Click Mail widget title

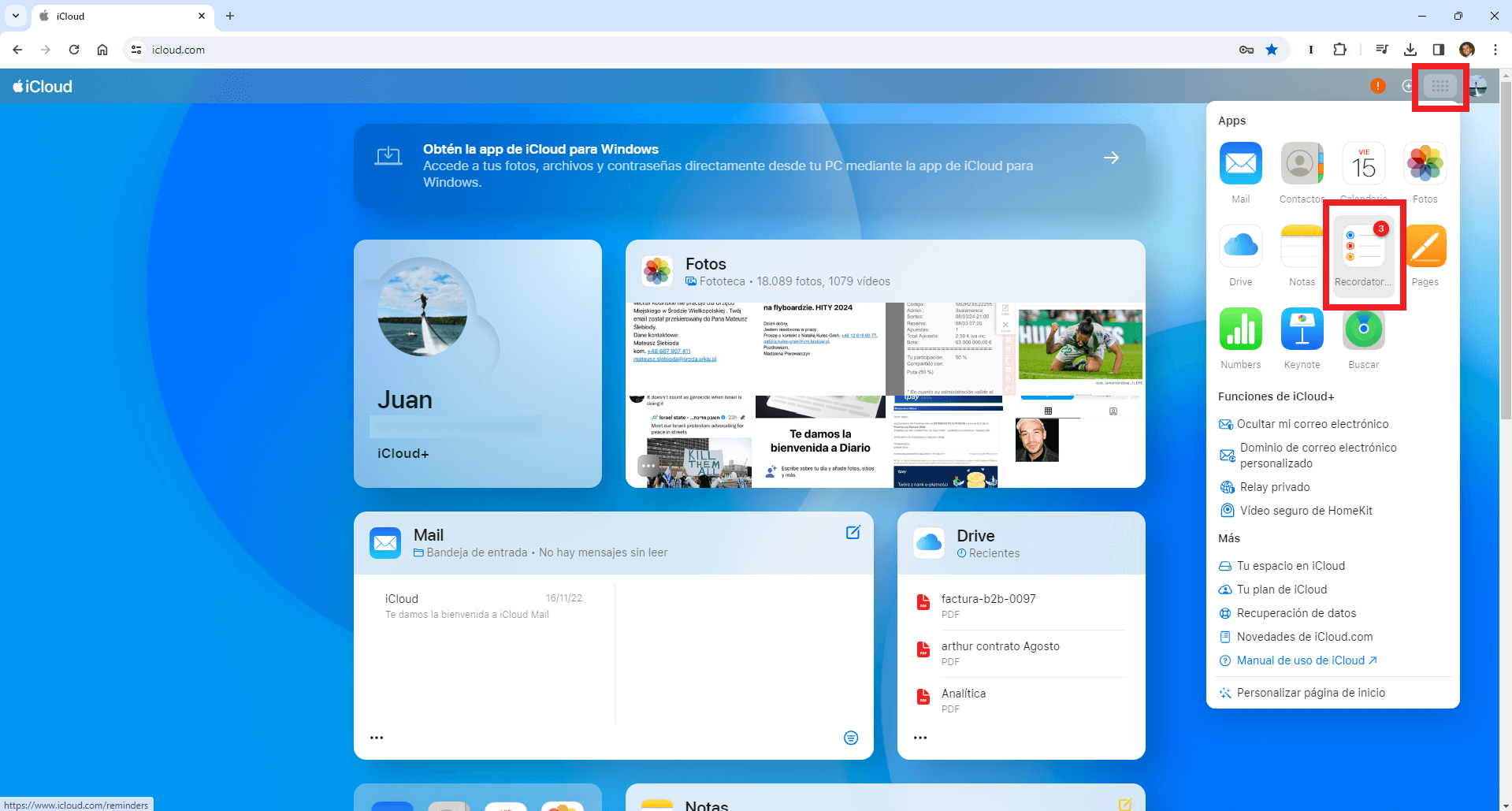[x=429, y=535]
